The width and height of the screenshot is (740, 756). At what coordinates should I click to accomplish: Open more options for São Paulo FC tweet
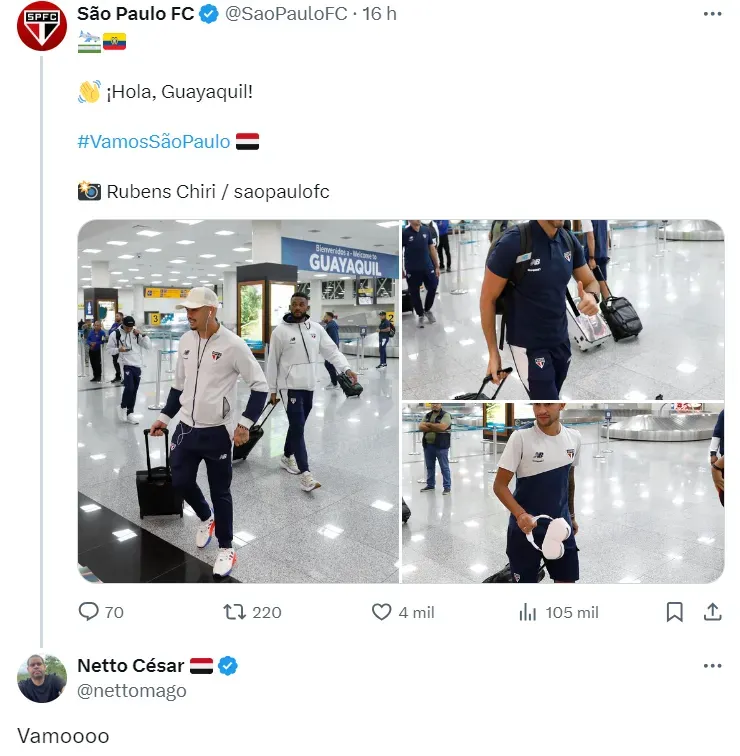pos(712,14)
